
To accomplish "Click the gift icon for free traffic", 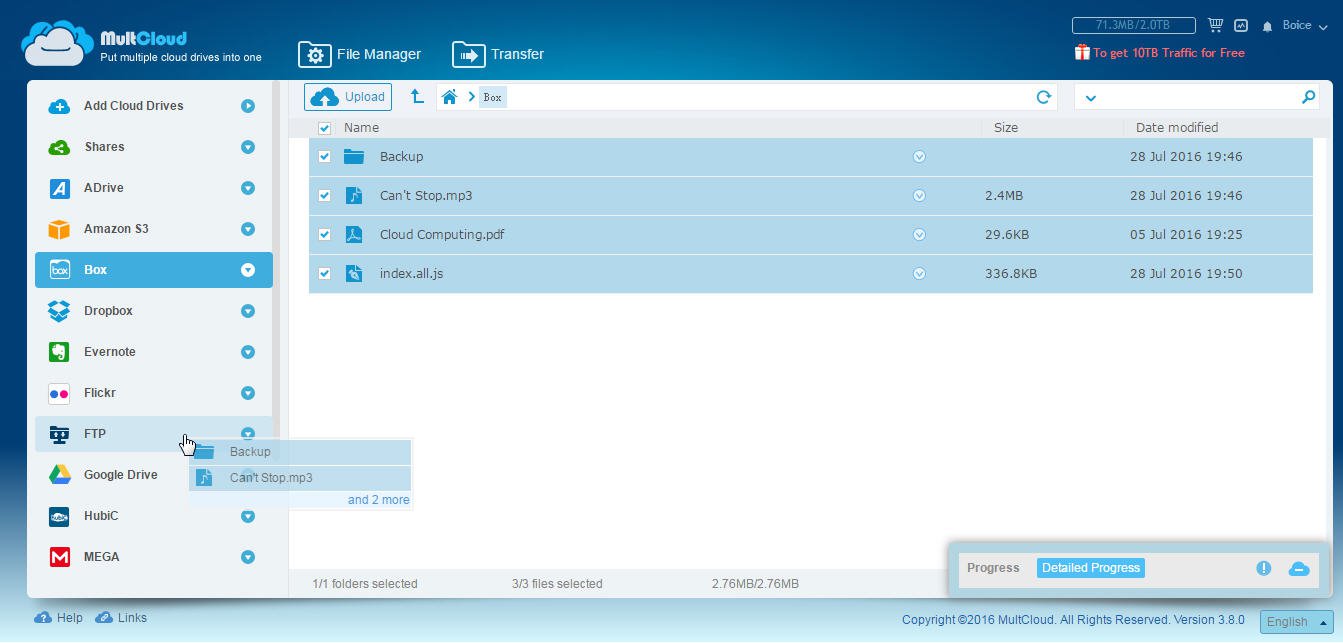I will [x=1081, y=53].
